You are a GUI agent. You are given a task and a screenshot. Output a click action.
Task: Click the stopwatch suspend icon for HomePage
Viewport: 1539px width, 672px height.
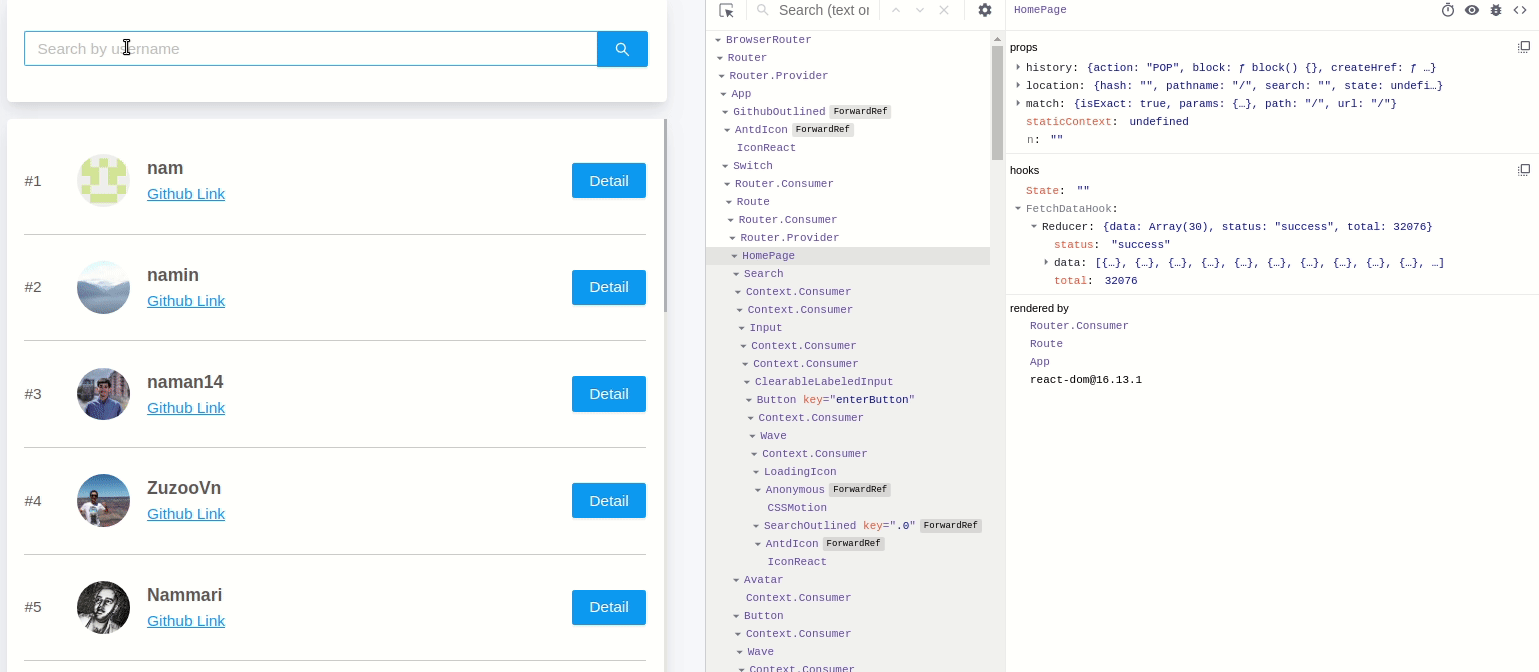(x=1448, y=10)
